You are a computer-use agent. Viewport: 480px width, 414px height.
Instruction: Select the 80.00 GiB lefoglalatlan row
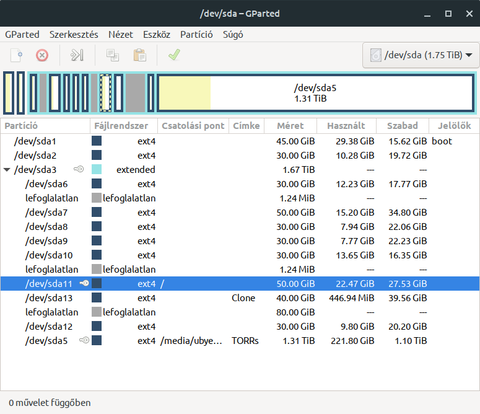tap(240, 312)
